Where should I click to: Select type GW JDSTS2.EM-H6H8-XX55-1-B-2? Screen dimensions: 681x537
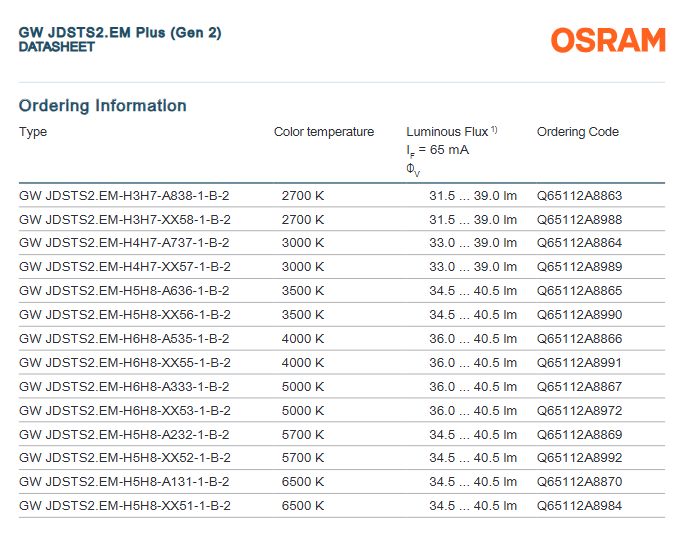point(125,362)
